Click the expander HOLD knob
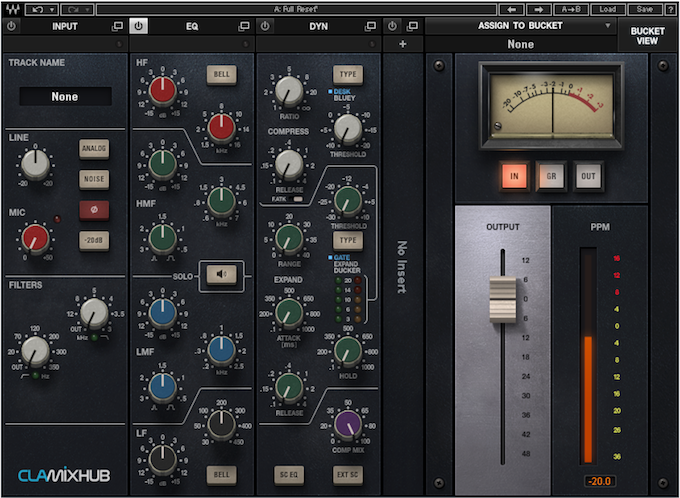Viewport: 680px width, 498px height. (x=348, y=350)
